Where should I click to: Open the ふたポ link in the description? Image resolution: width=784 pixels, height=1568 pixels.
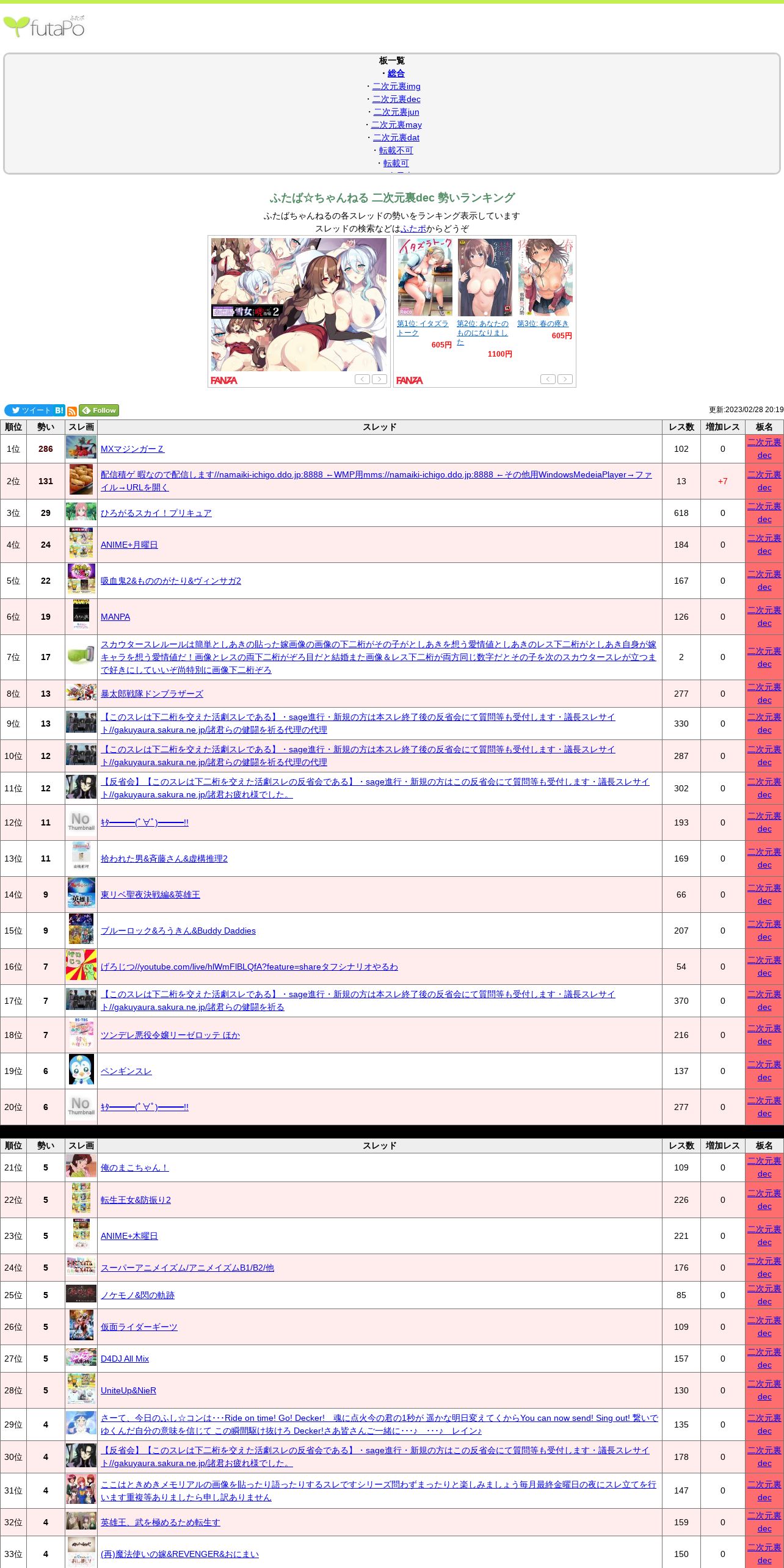coord(413,228)
